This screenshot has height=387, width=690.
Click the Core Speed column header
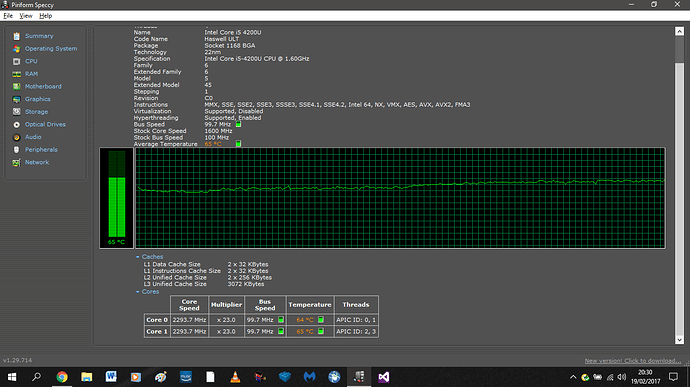tap(189, 305)
